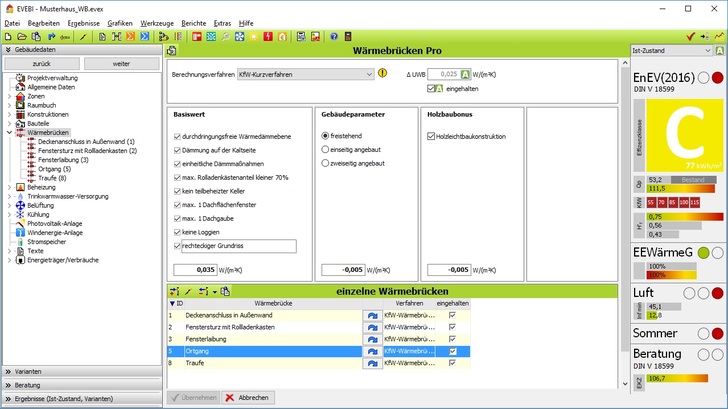The image size is (728, 409).
Task: Click the new document toolbar icon
Action: (8, 36)
